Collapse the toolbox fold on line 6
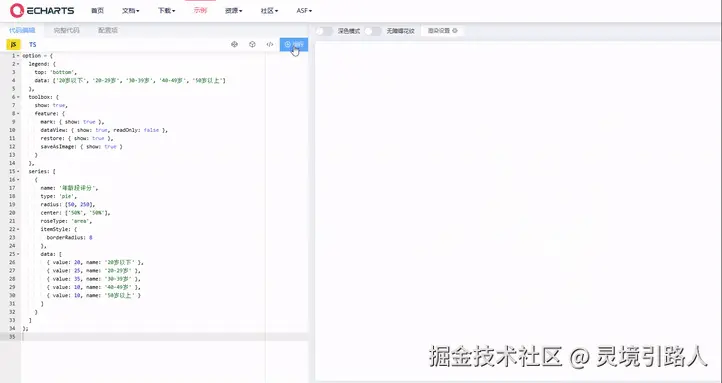This screenshot has width=722, height=383. [18, 97]
